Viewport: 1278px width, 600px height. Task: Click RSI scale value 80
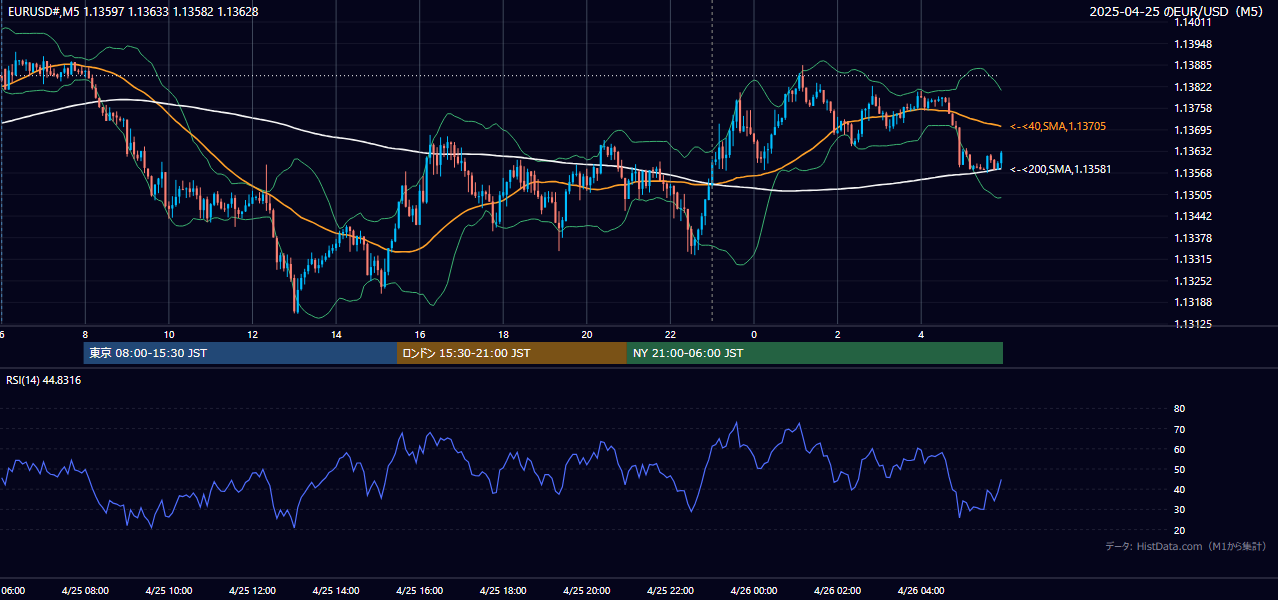point(1179,409)
